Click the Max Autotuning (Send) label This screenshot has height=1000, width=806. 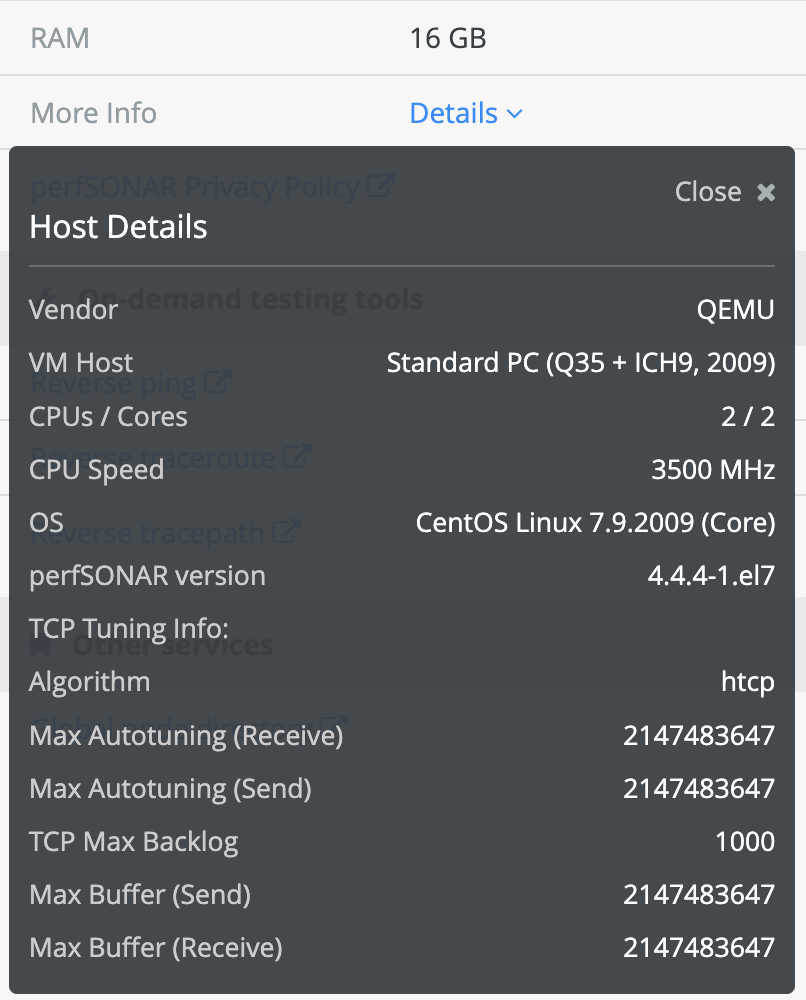170,789
